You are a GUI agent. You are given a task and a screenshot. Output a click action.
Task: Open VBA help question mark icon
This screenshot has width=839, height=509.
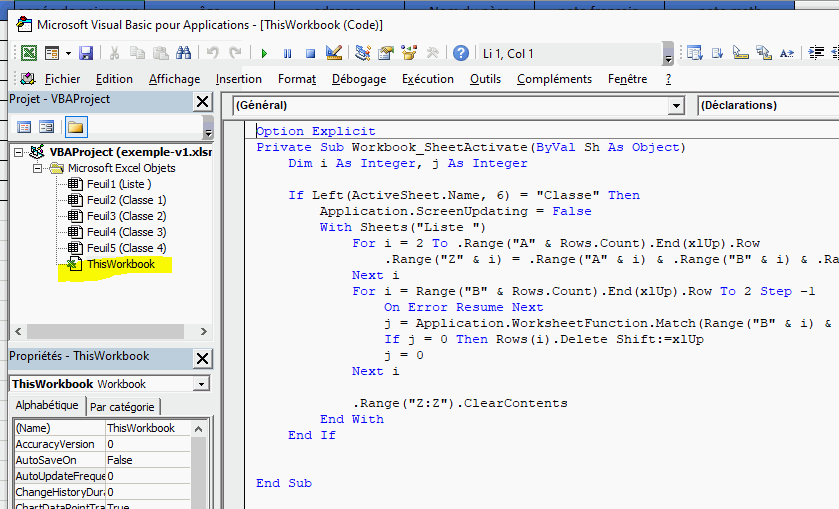(x=460, y=53)
